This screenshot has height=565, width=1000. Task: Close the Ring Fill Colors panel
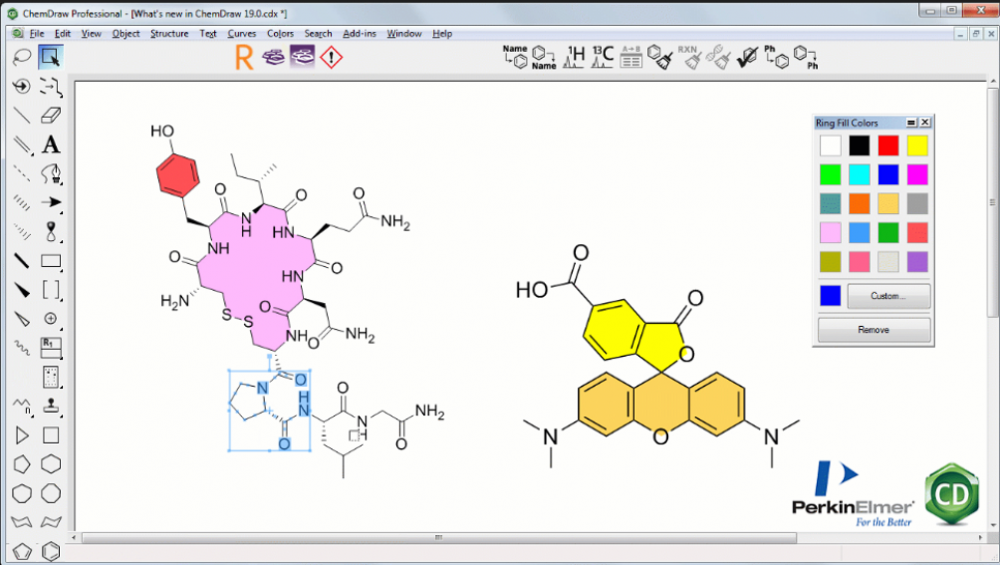[x=925, y=122]
